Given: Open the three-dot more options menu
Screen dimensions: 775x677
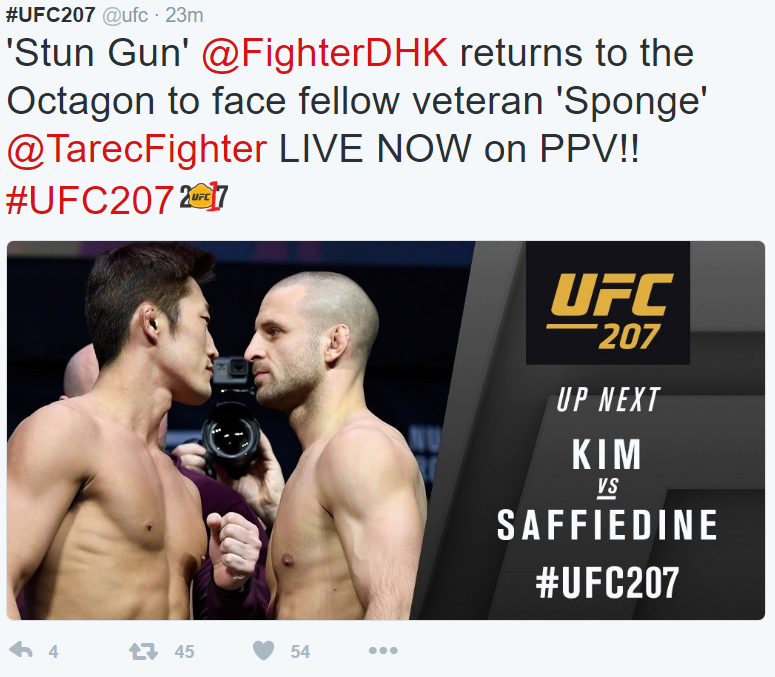Looking at the screenshot, I should [x=383, y=650].
